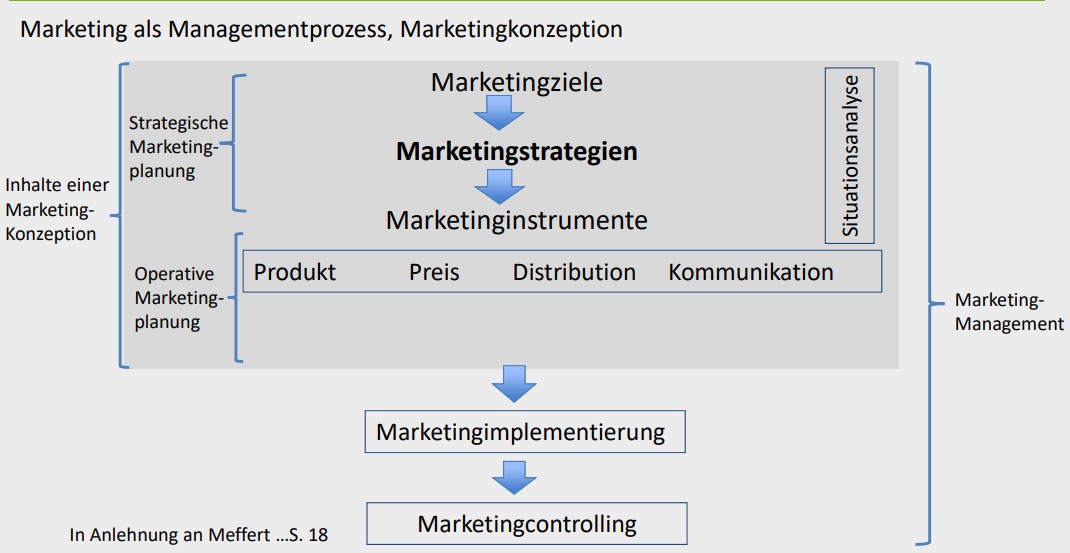
Task: Click the arrow below Marketingziele
Action: pyautogui.click(x=499, y=112)
